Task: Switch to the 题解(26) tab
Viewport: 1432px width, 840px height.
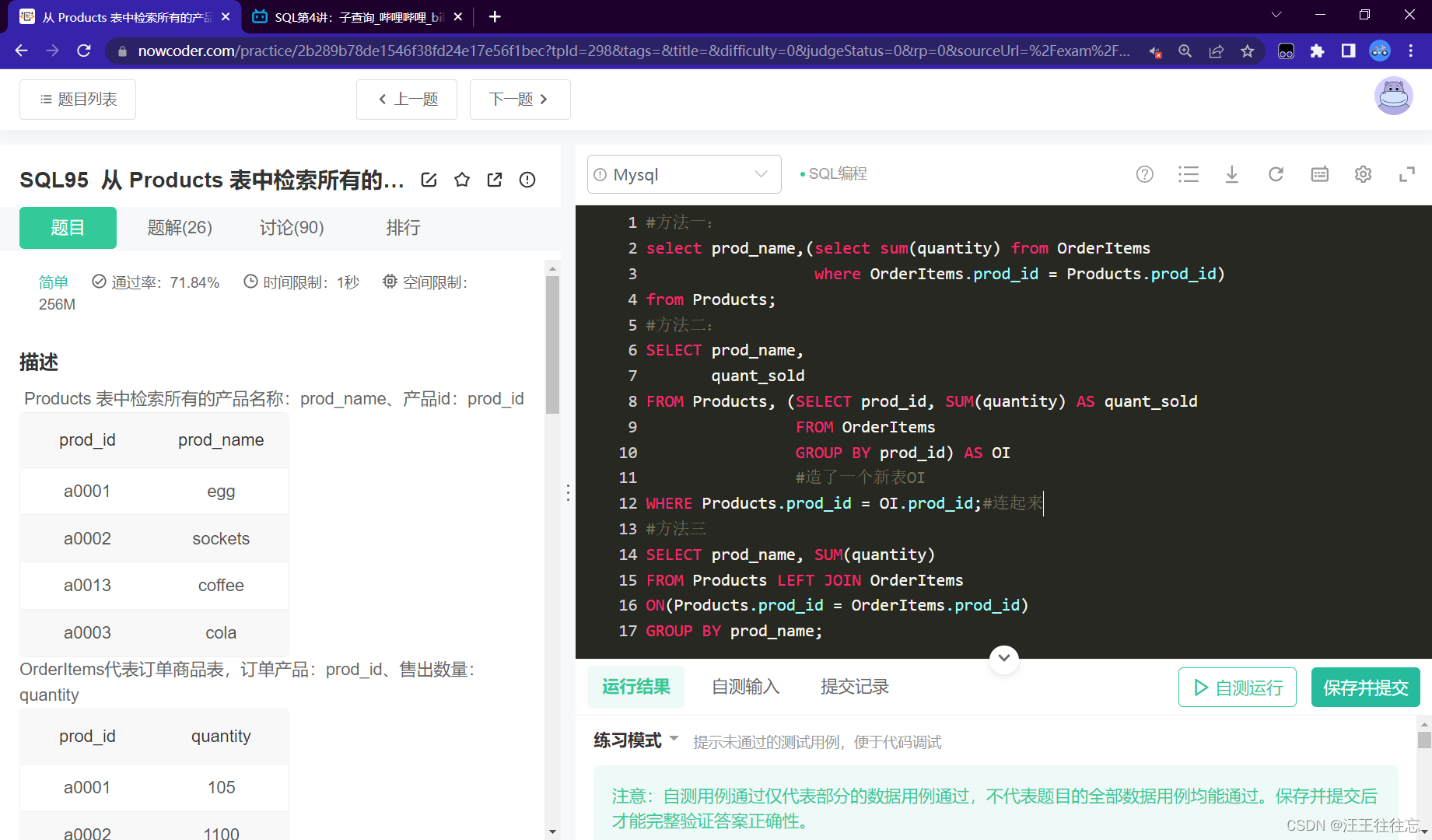Action: (179, 227)
